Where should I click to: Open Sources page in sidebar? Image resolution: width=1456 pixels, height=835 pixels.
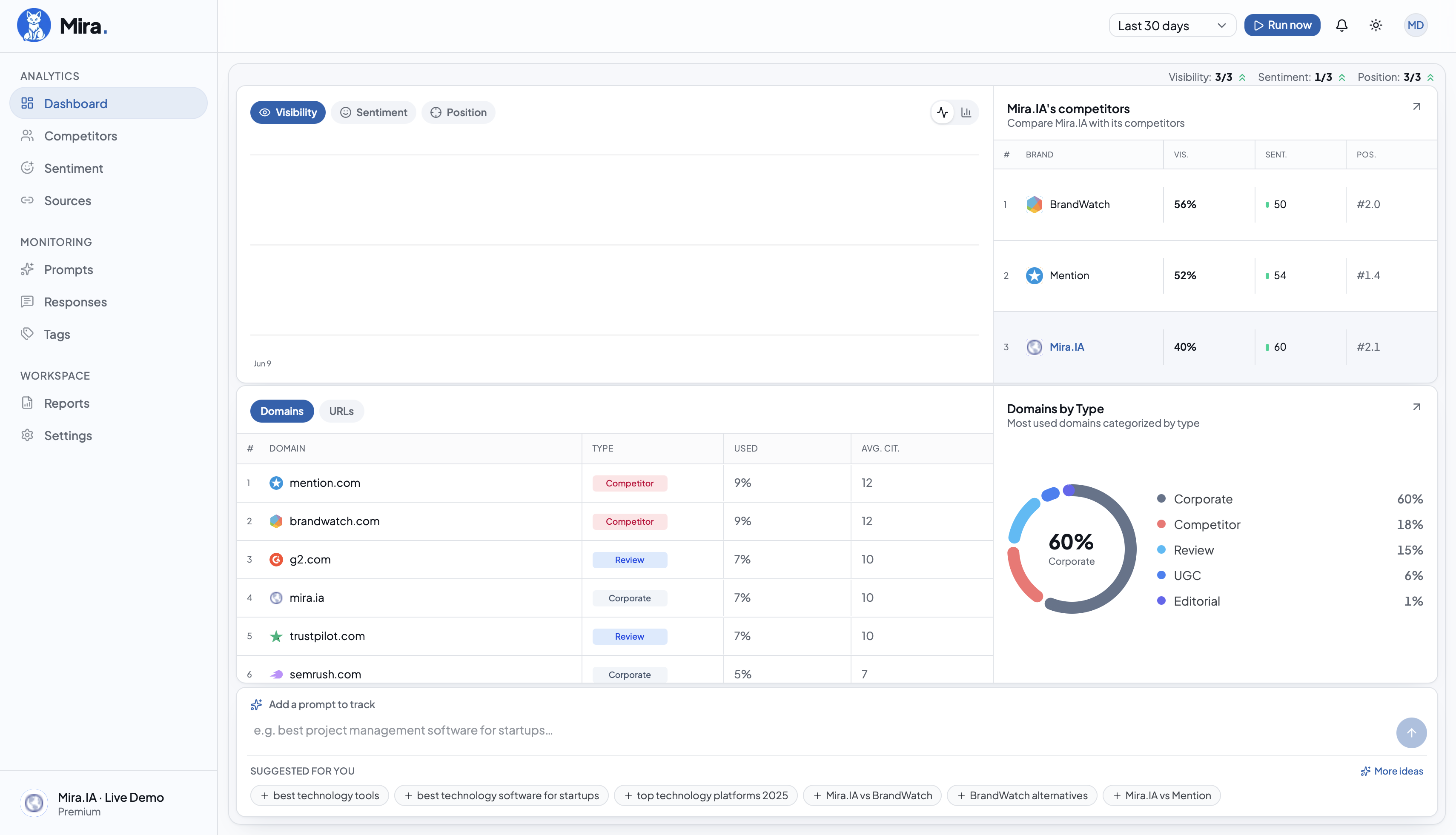[x=109, y=201]
